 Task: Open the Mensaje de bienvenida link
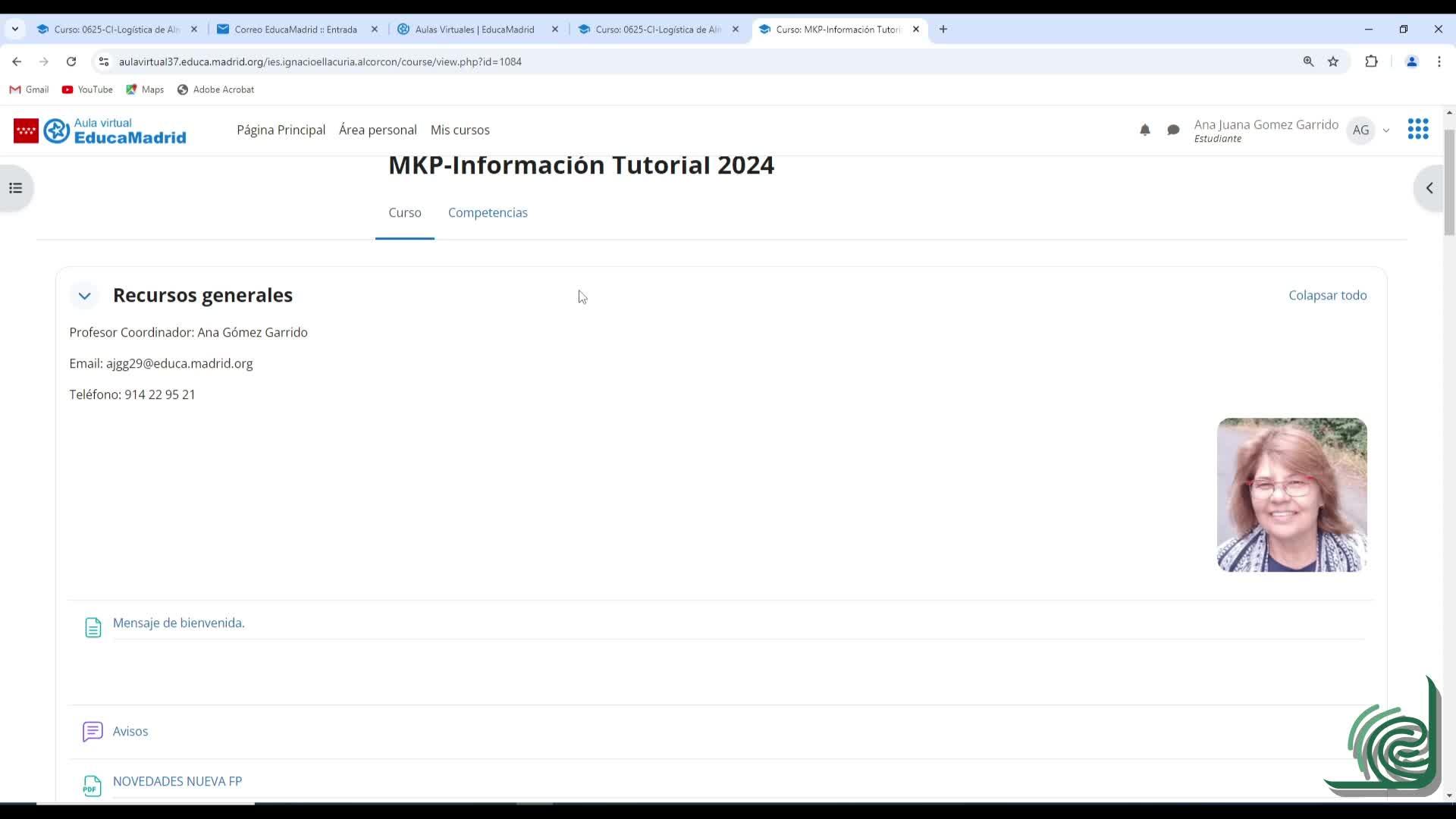[x=178, y=623]
